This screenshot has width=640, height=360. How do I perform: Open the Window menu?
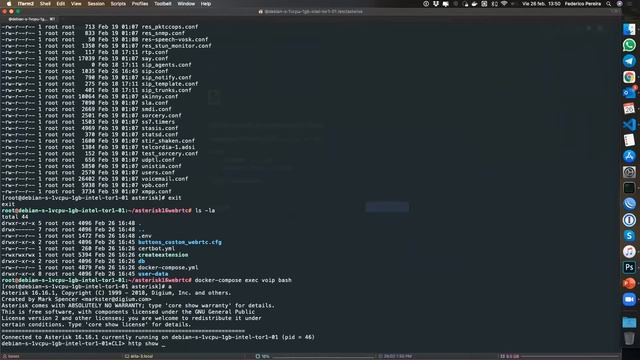[186, 4]
